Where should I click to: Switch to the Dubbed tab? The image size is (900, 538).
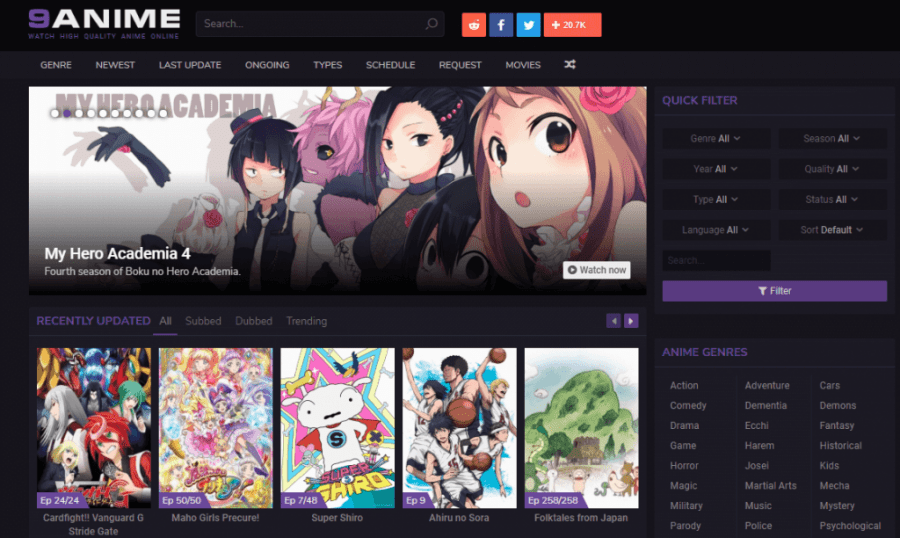tap(254, 321)
